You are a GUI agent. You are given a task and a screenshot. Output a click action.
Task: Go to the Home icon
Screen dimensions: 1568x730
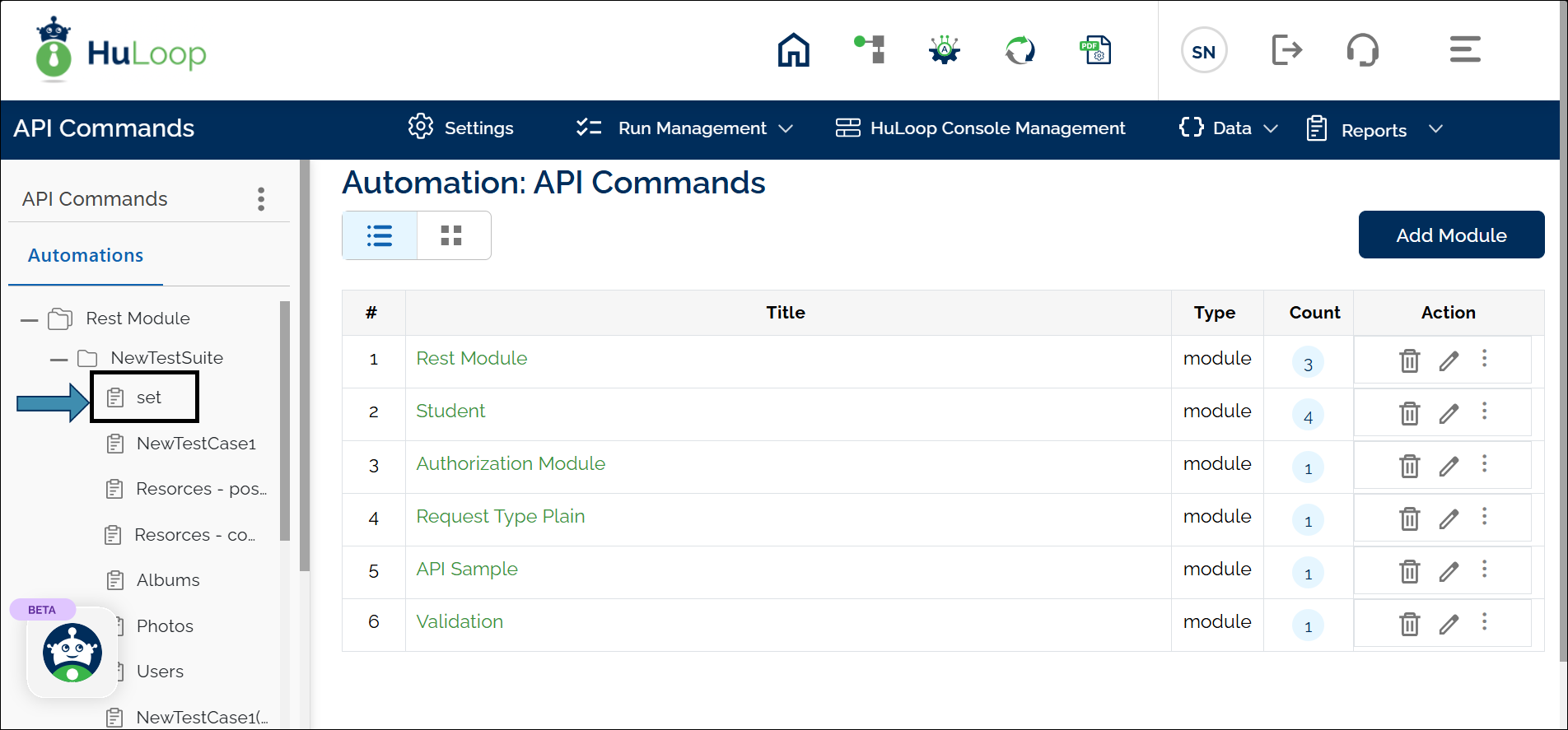coord(793,50)
